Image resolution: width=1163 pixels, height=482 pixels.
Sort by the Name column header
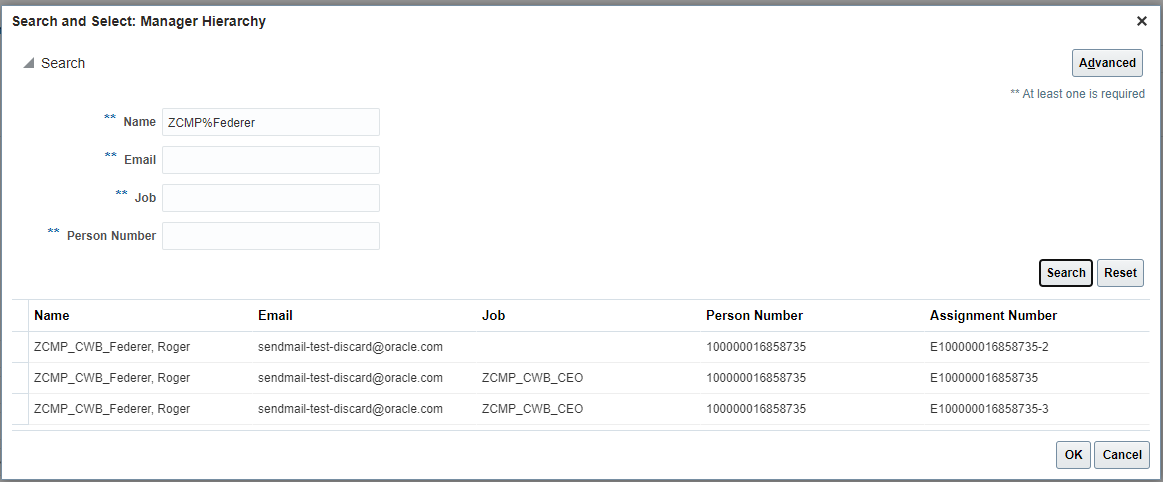(x=52, y=315)
